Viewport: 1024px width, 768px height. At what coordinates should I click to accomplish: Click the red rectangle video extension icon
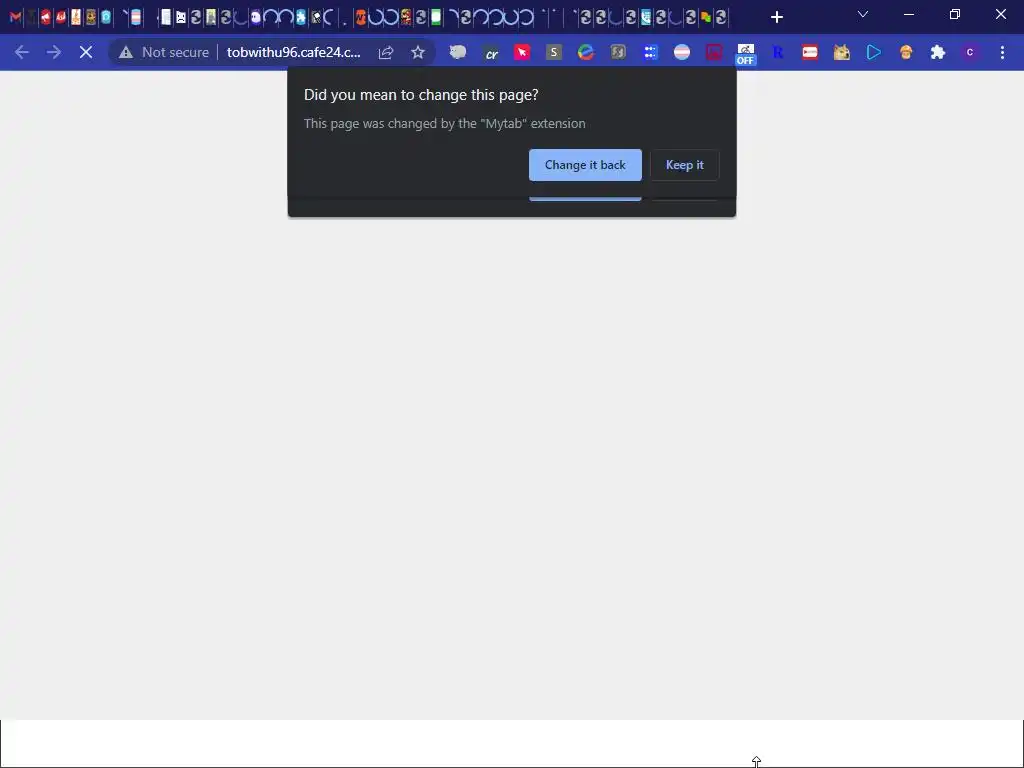810,52
